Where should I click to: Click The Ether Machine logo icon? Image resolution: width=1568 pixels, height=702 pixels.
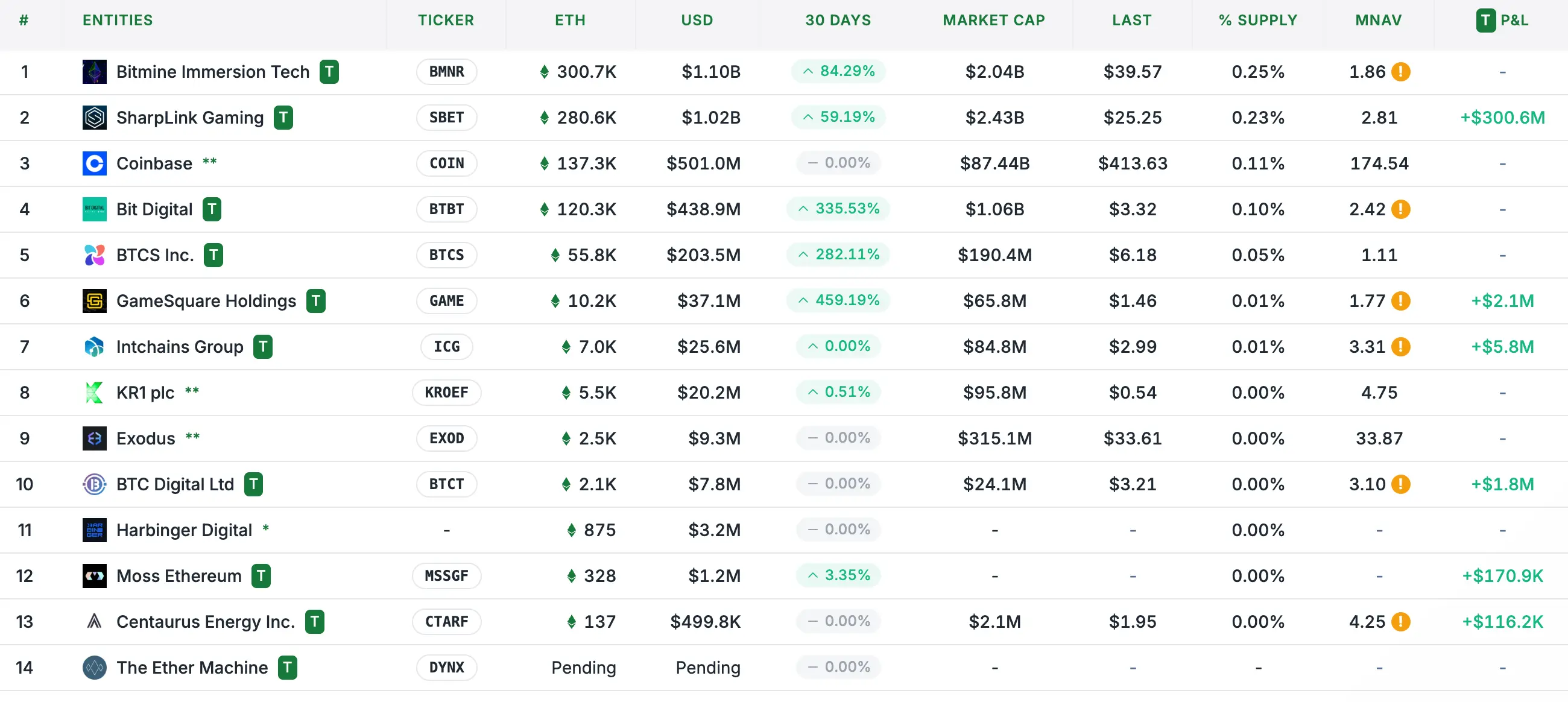pyautogui.click(x=94, y=668)
